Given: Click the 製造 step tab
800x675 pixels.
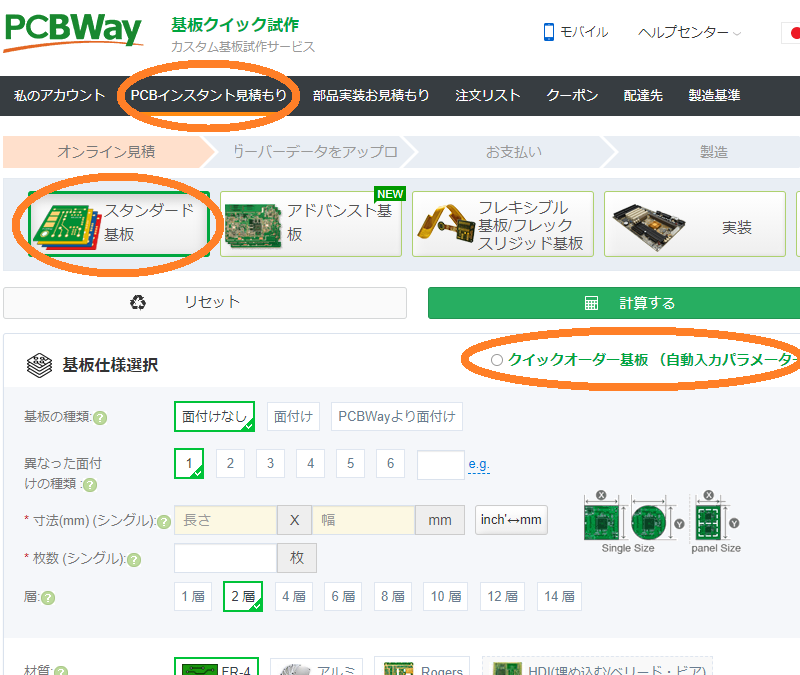Looking at the screenshot, I should tap(713, 152).
